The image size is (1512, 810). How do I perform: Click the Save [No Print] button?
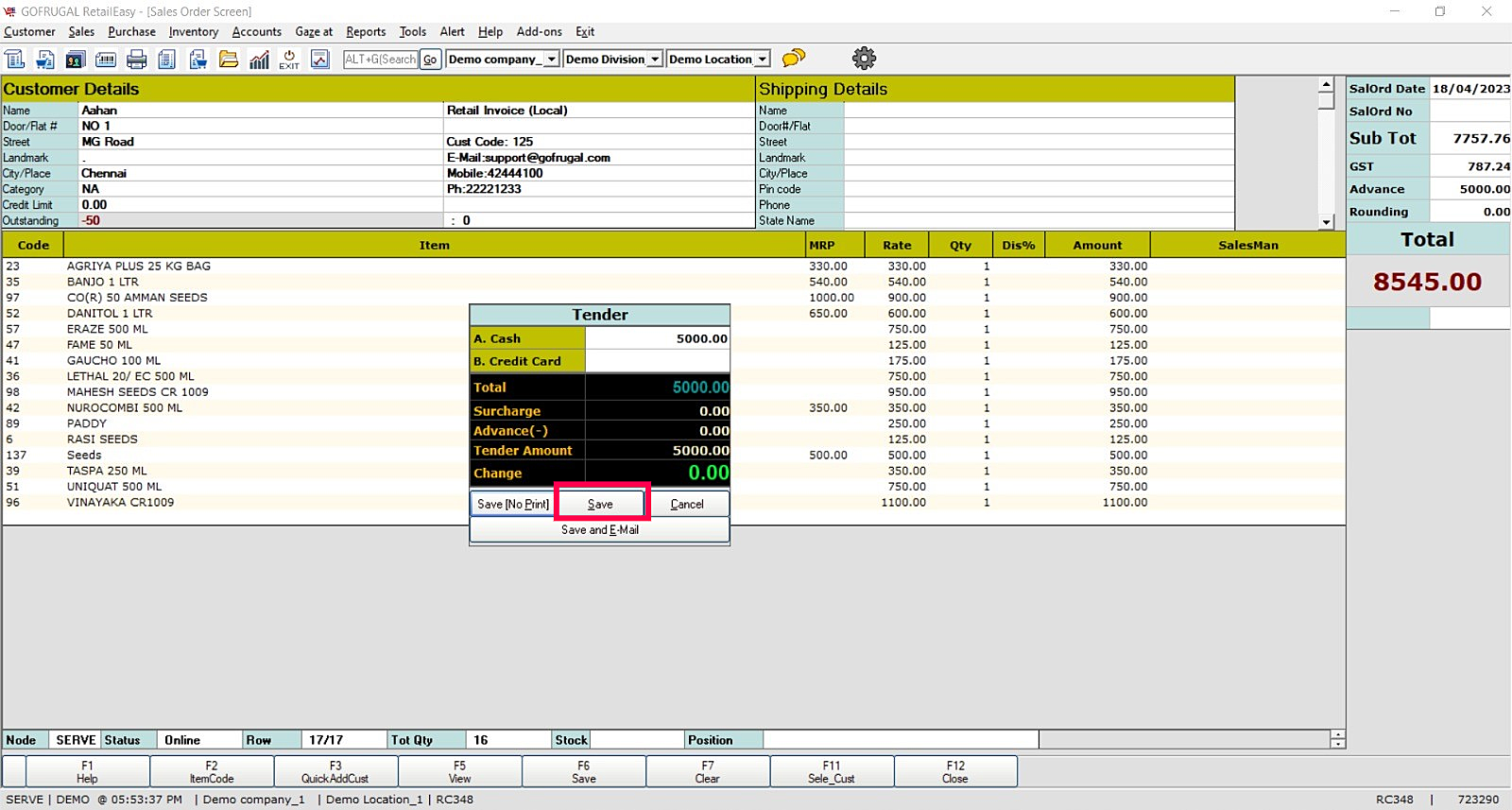click(x=512, y=504)
